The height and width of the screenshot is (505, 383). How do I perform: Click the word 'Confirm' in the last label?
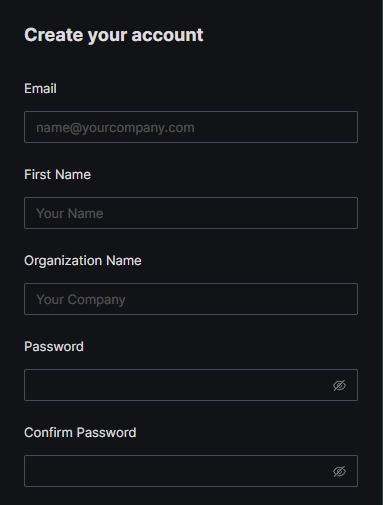click(48, 433)
